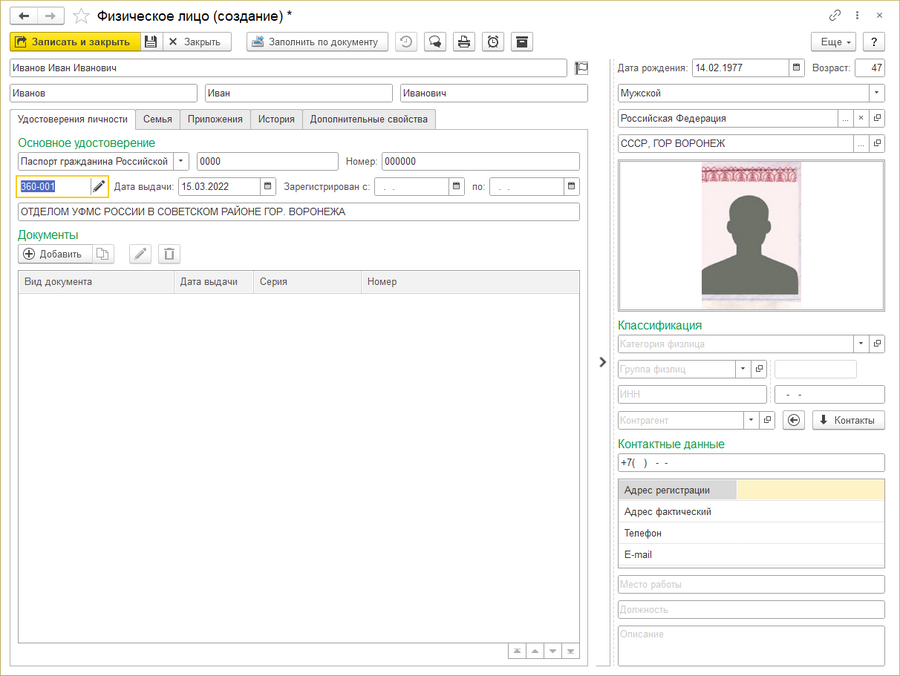Viewport: 900px width, 676px height.
Task: Click the pencil icon beside code 360-001
Action: click(98, 186)
